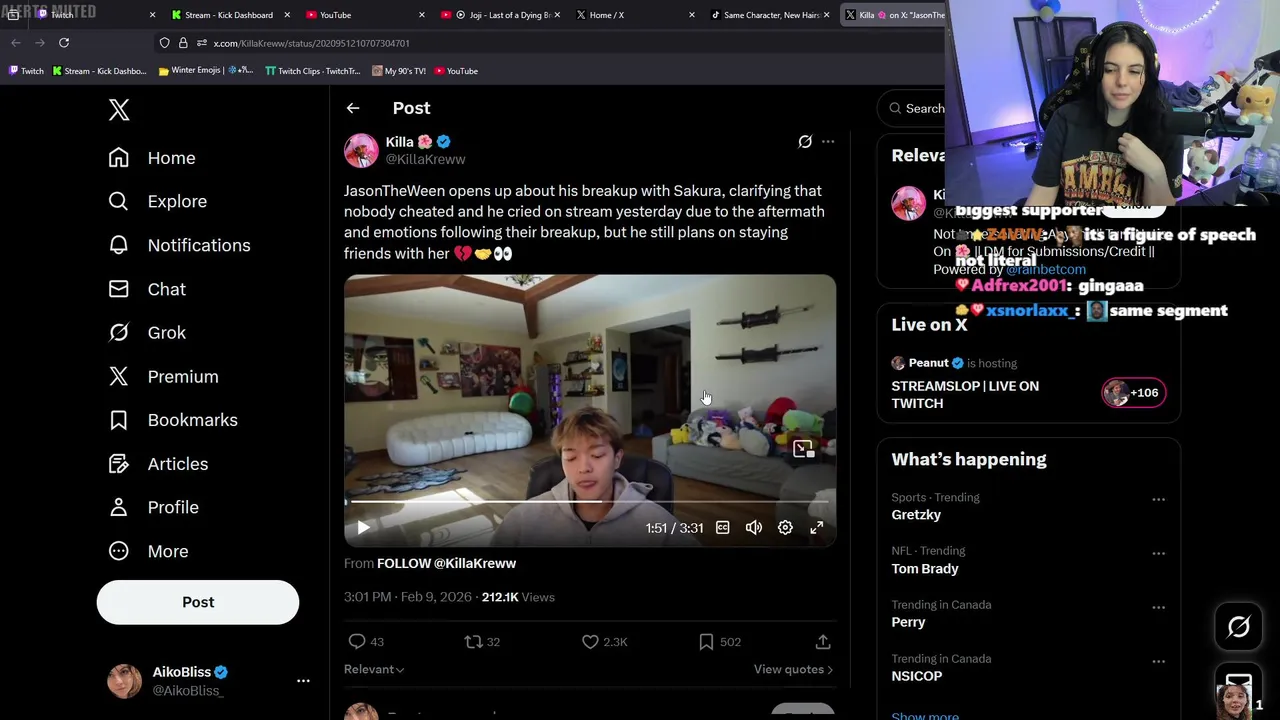Screen dimensions: 1280x720
Task: Open the @KillaKreww handle link
Action: [425, 160]
